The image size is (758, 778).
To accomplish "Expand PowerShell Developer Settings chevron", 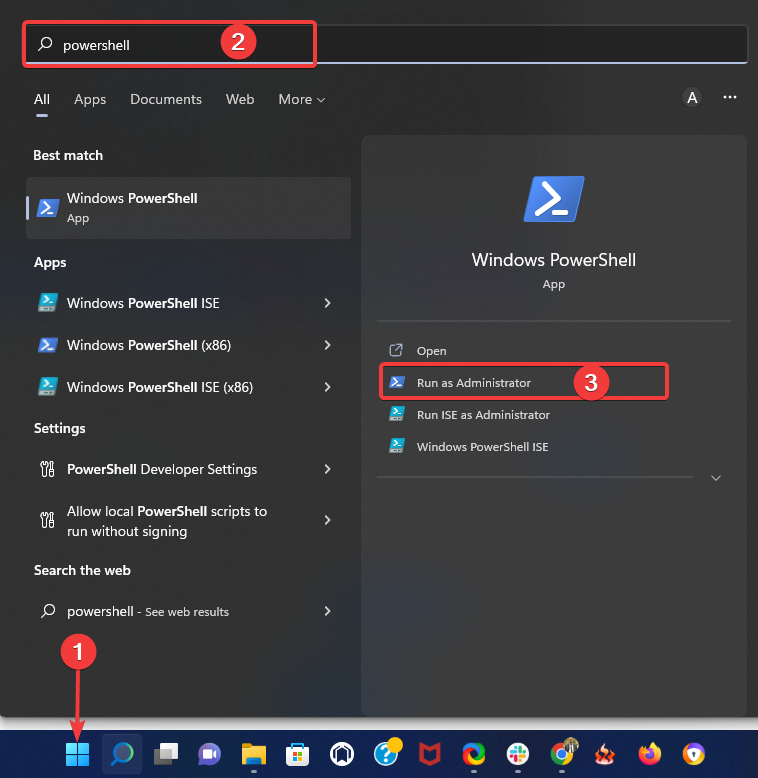I will point(327,469).
